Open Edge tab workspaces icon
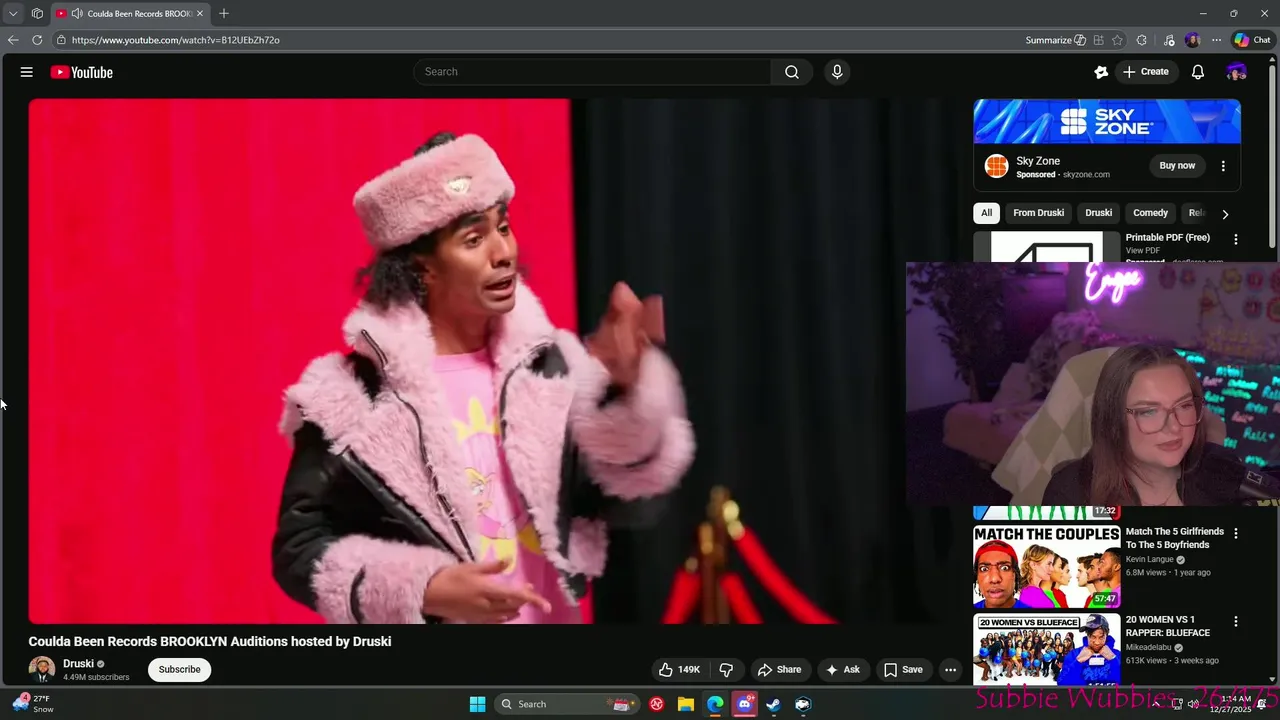This screenshot has height=720, width=1280. coord(37,14)
